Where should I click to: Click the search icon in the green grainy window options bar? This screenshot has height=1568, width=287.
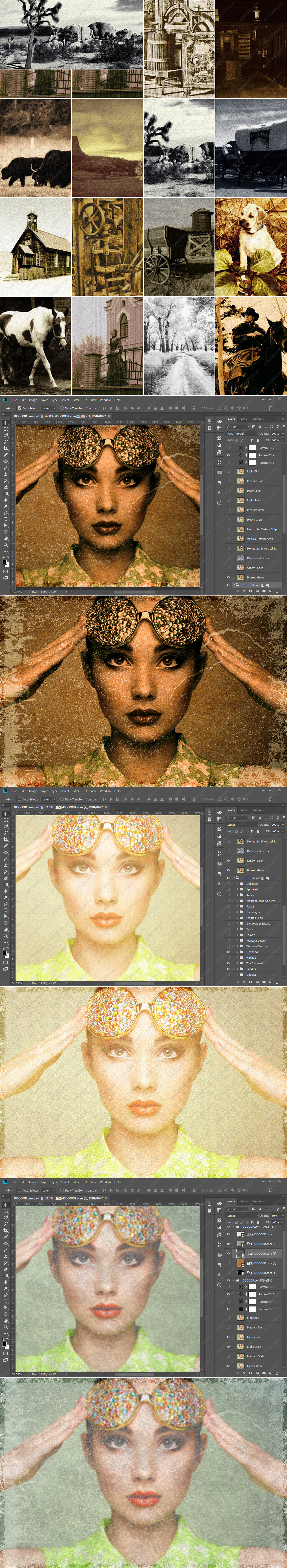coord(271,1190)
